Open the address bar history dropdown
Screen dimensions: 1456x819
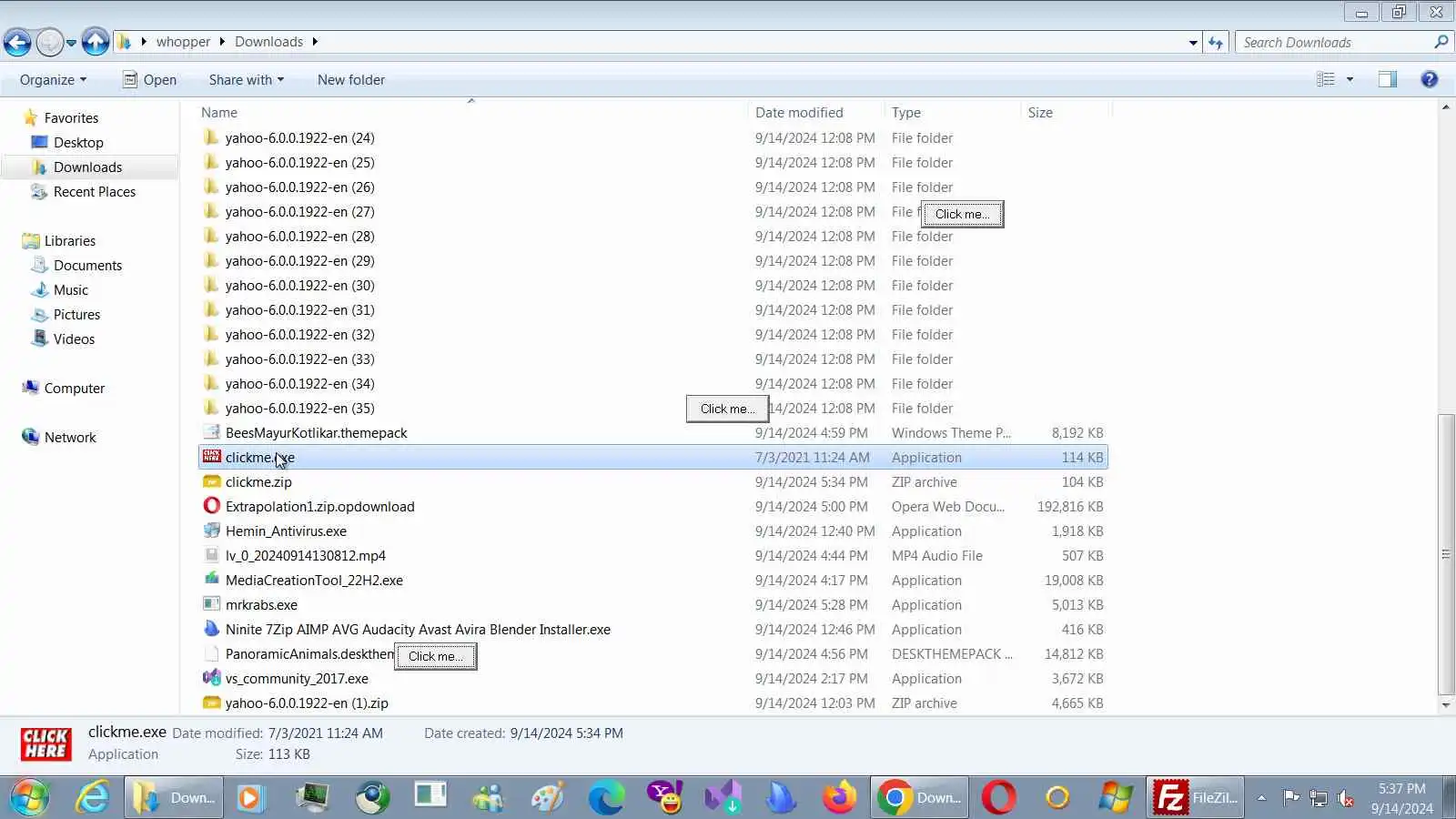click(1193, 42)
